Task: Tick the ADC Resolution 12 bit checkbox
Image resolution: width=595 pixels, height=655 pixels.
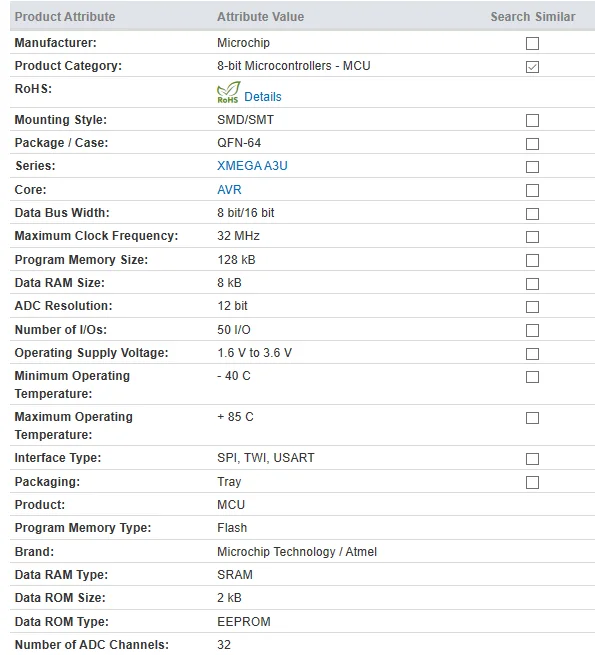Action: pos(532,307)
